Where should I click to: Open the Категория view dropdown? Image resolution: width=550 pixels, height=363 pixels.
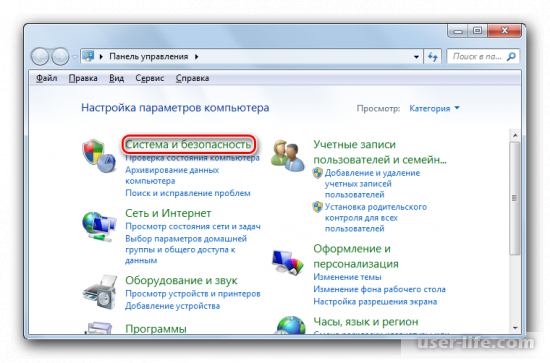click(x=434, y=108)
